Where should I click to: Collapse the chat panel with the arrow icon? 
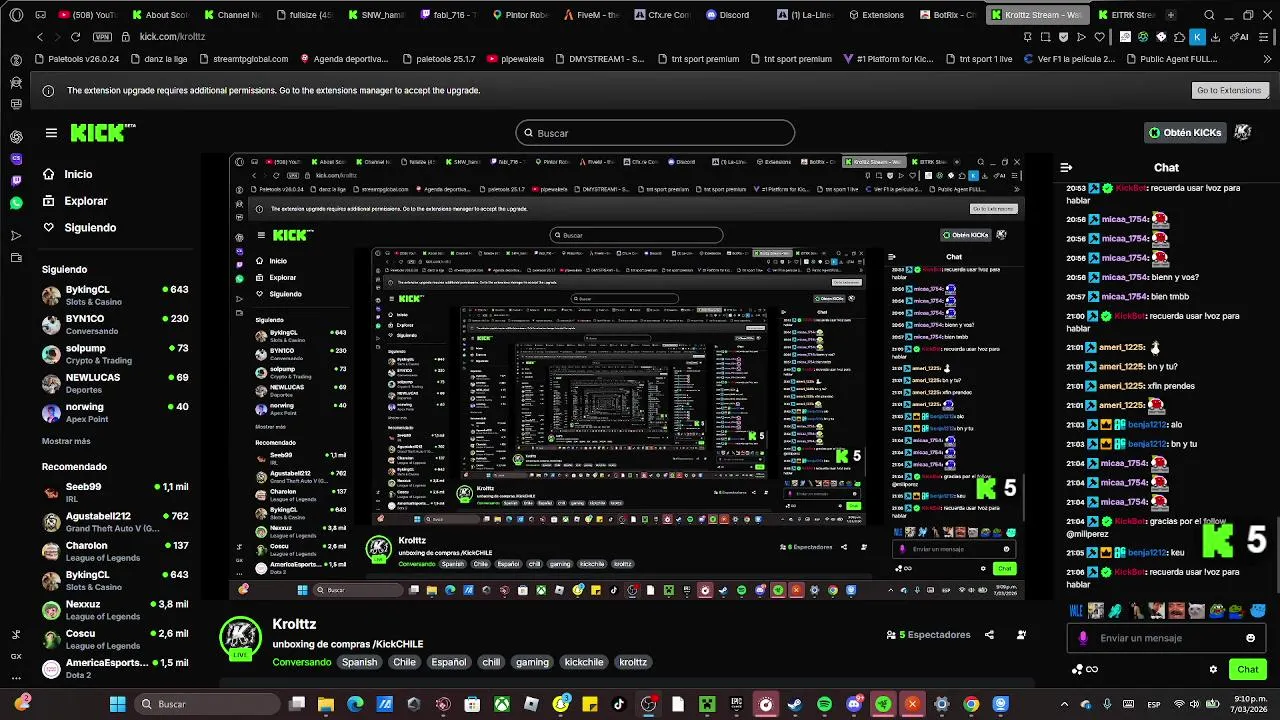(1066, 168)
